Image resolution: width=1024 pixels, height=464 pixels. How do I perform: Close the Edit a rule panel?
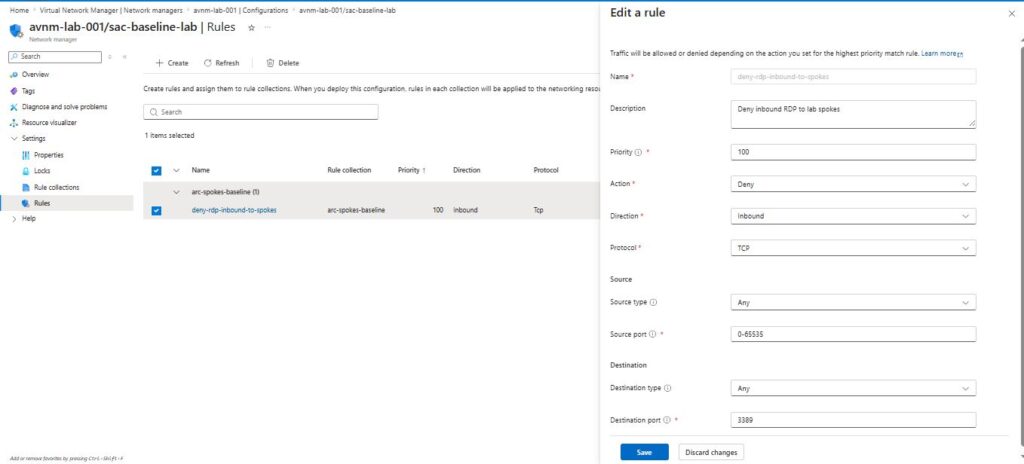(x=1012, y=14)
